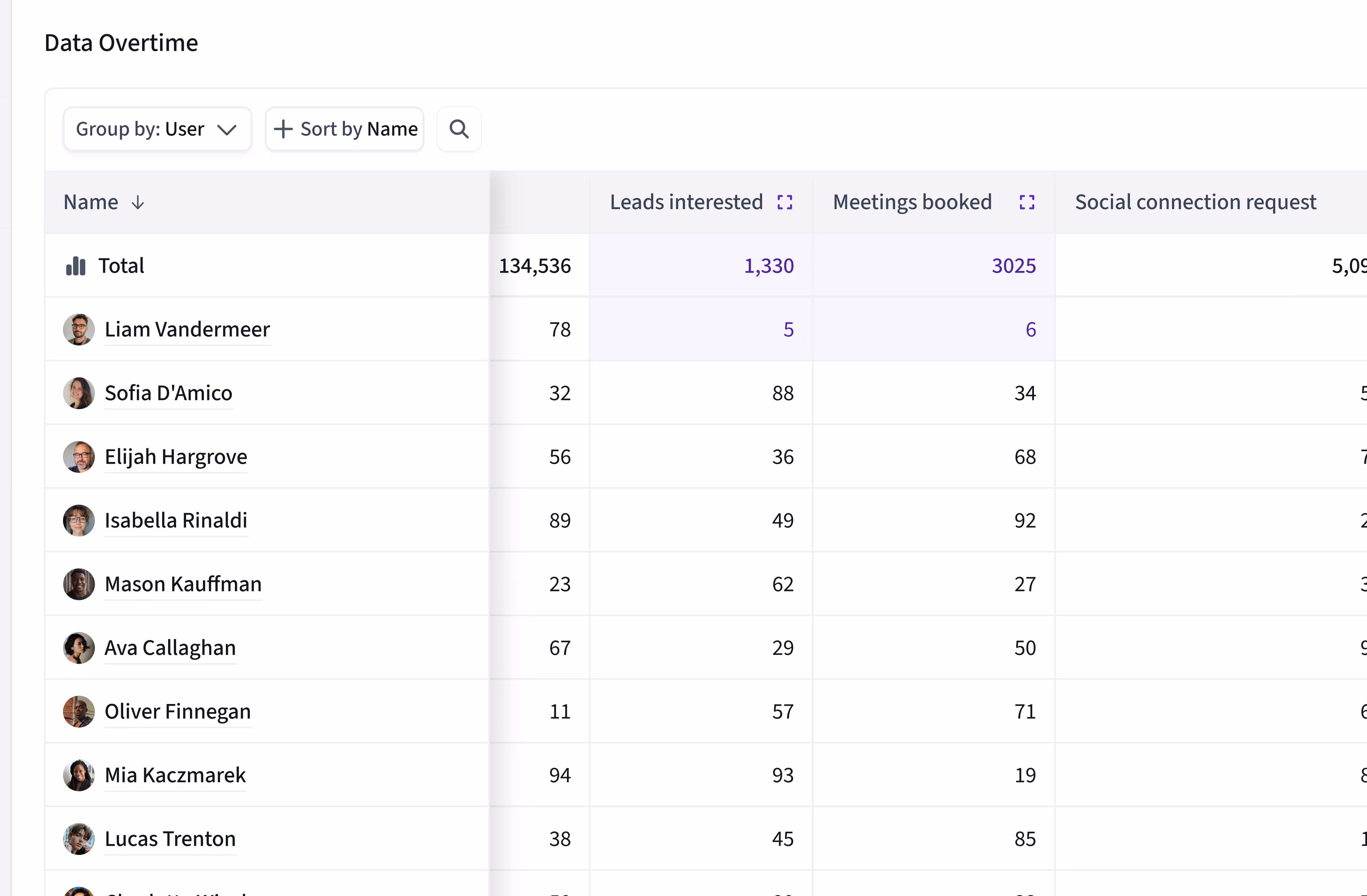Click Total Leads interested value 1,330
Viewport: 1367px width, 896px height.
coord(769,266)
